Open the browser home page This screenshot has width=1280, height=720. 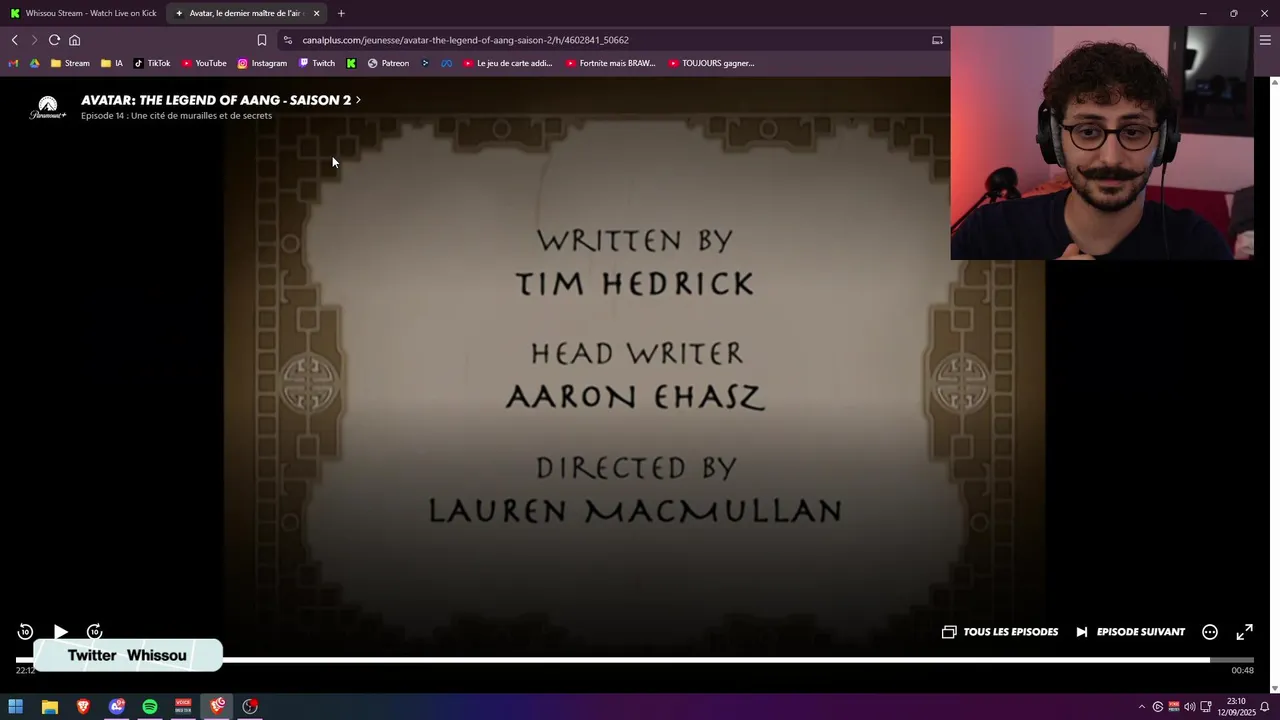coord(74,40)
